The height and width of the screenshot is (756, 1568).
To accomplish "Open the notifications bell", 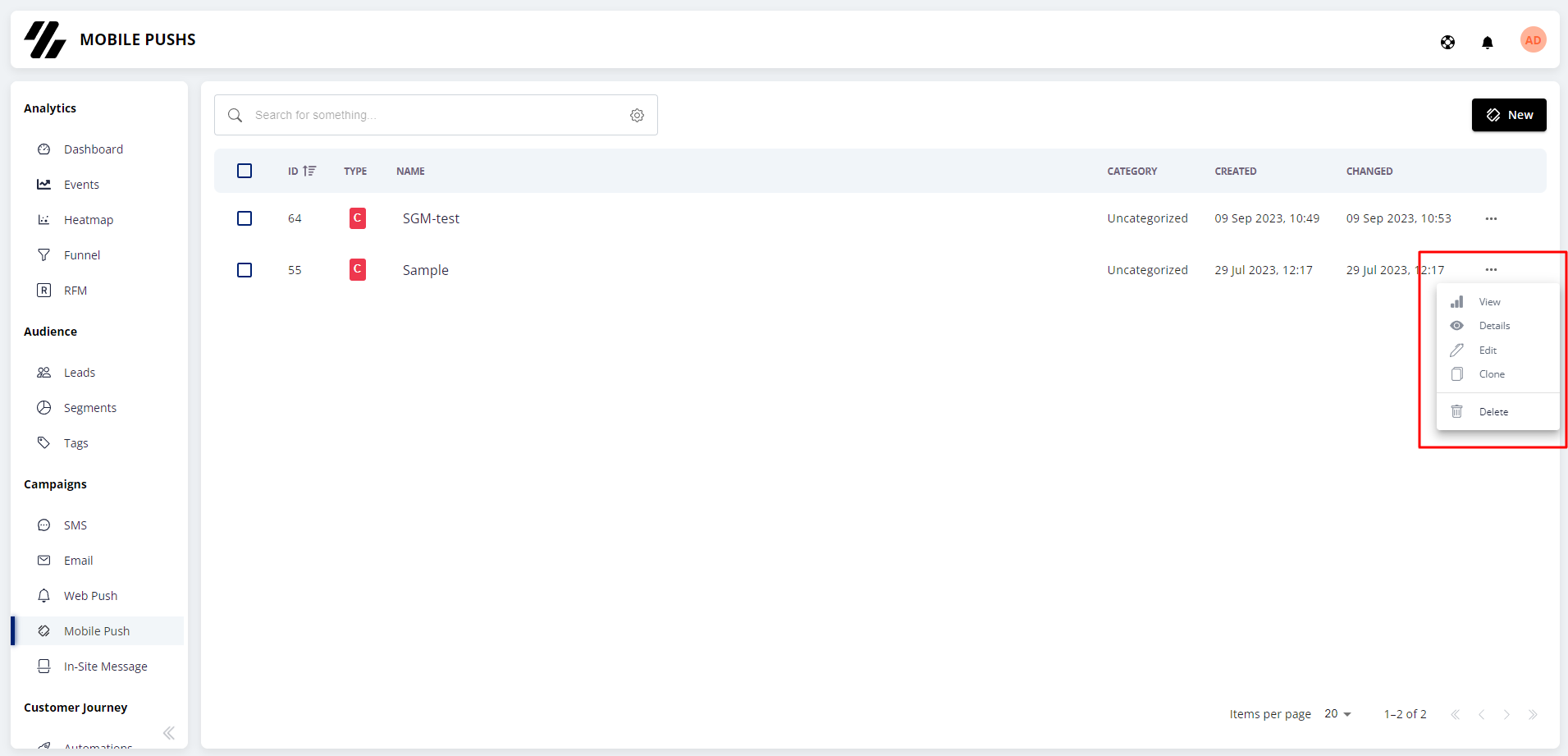I will tap(1487, 42).
